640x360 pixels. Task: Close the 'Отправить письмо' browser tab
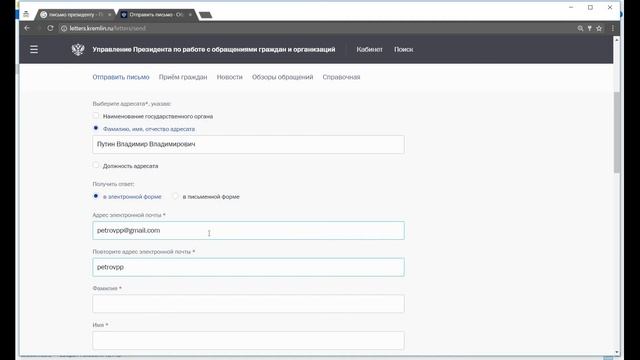coord(190,15)
